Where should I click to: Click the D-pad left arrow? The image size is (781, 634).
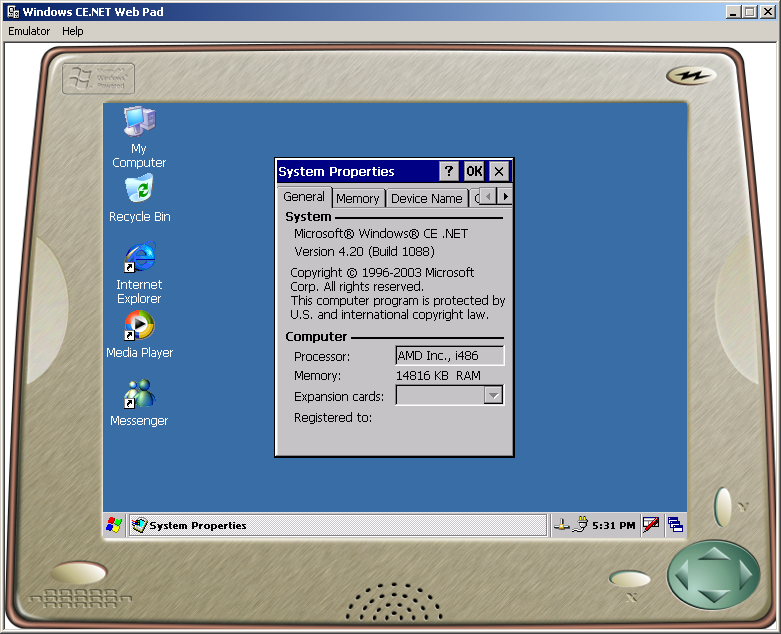point(682,575)
